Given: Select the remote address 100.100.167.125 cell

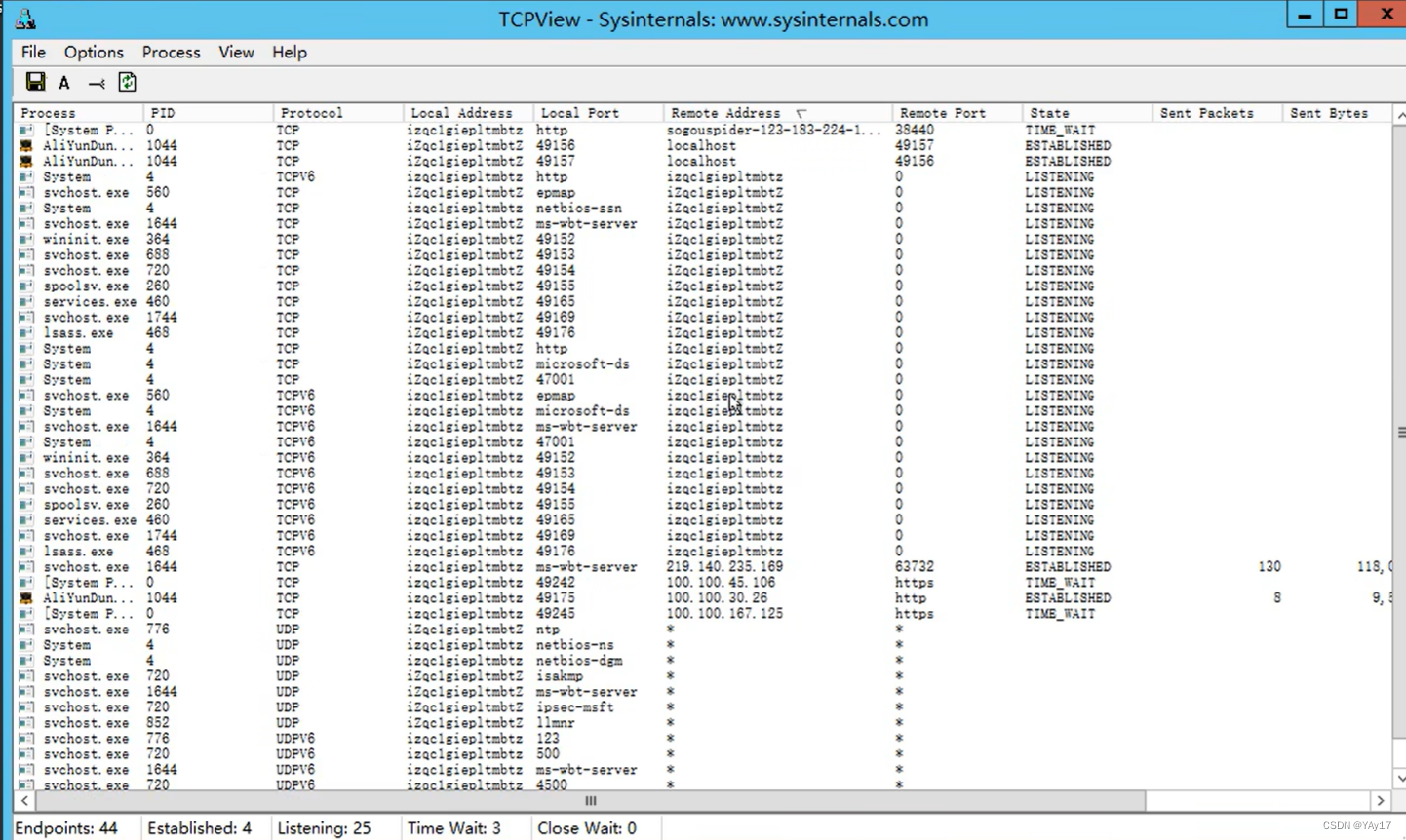Looking at the screenshot, I should click(x=724, y=614).
